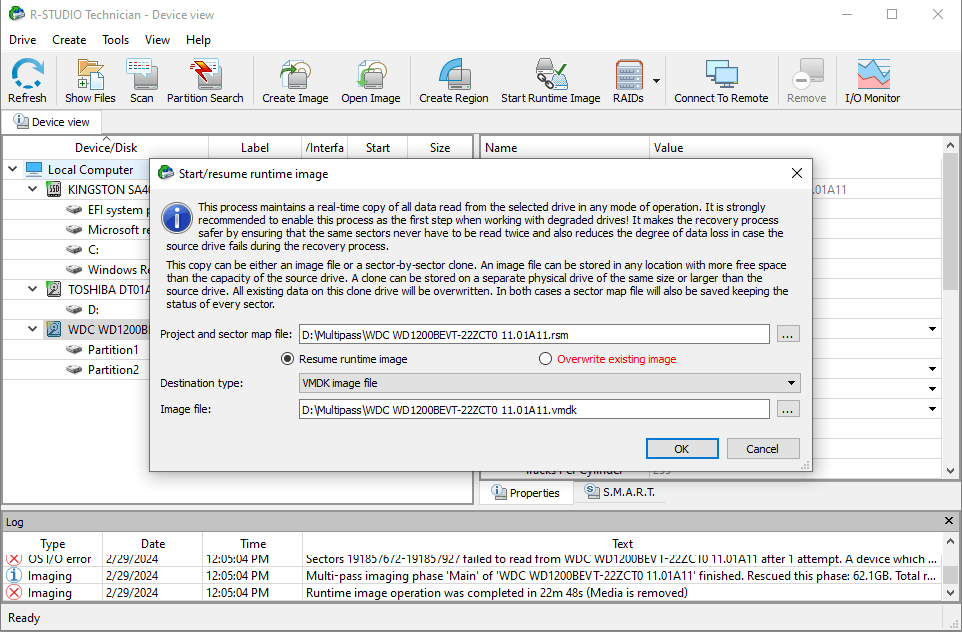Switch to the S.M.A.R.T. tab
The height and width of the screenshot is (632, 962).
(x=620, y=492)
